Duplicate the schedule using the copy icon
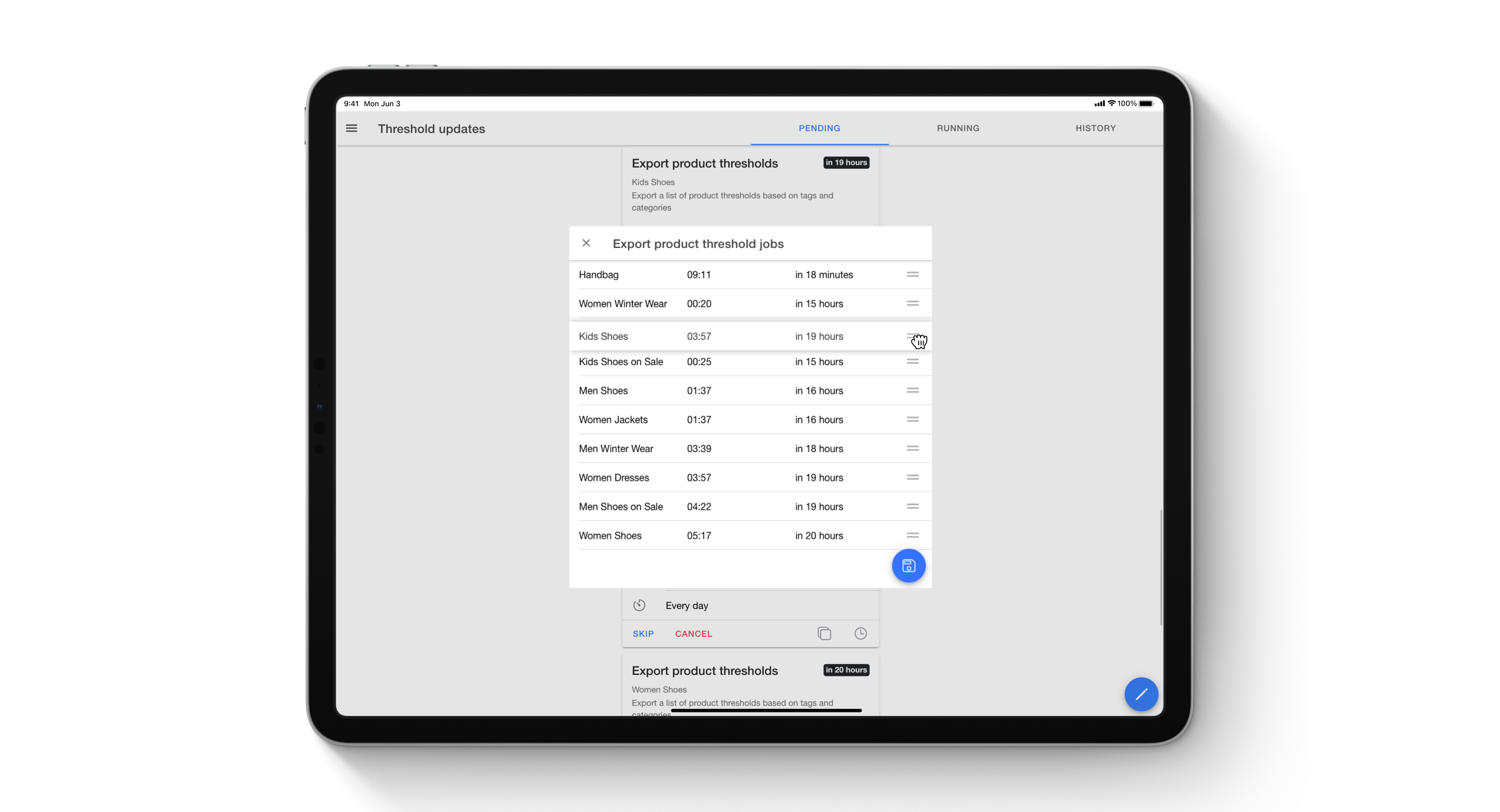This screenshot has height=812, width=1500. pyautogui.click(x=824, y=633)
